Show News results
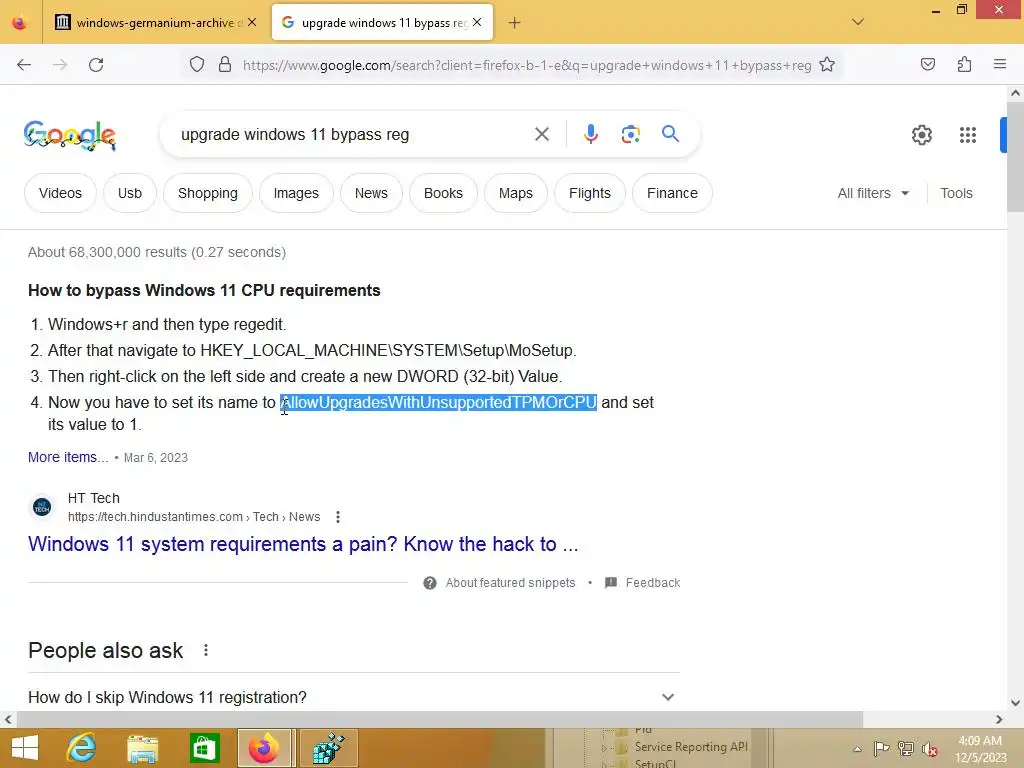The height and width of the screenshot is (768, 1024). click(x=371, y=193)
